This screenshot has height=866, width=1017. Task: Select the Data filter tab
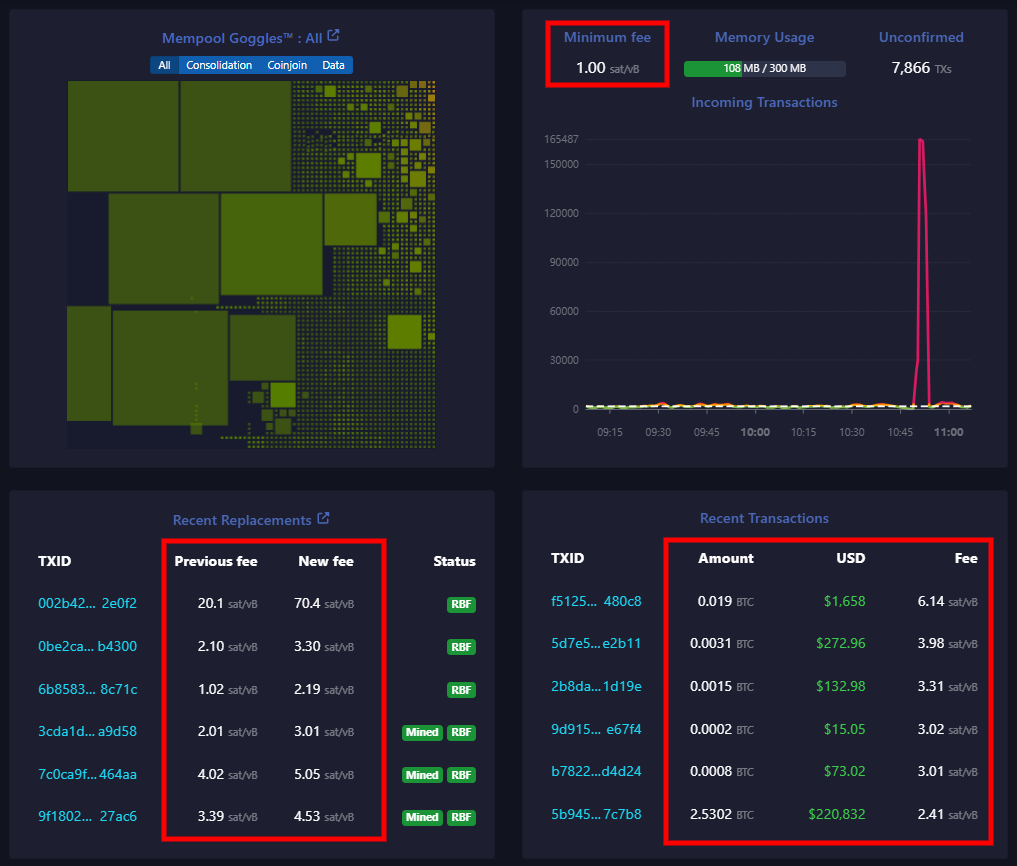pyautogui.click(x=333, y=65)
